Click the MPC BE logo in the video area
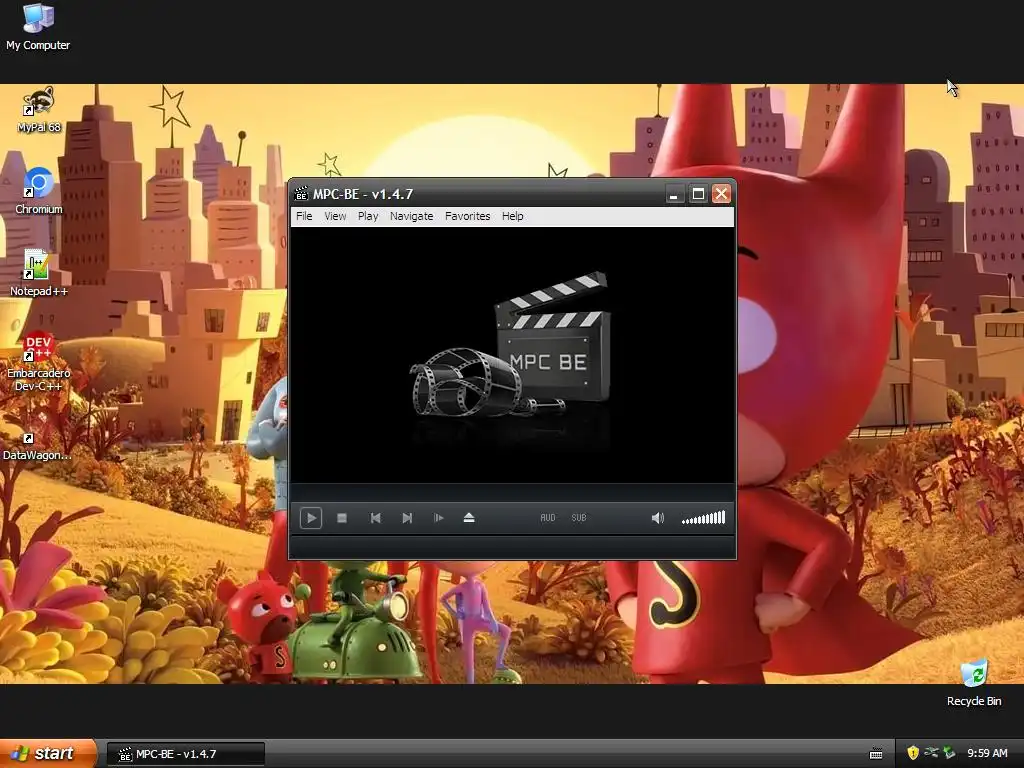Viewport: 1024px width, 768px height. point(511,346)
